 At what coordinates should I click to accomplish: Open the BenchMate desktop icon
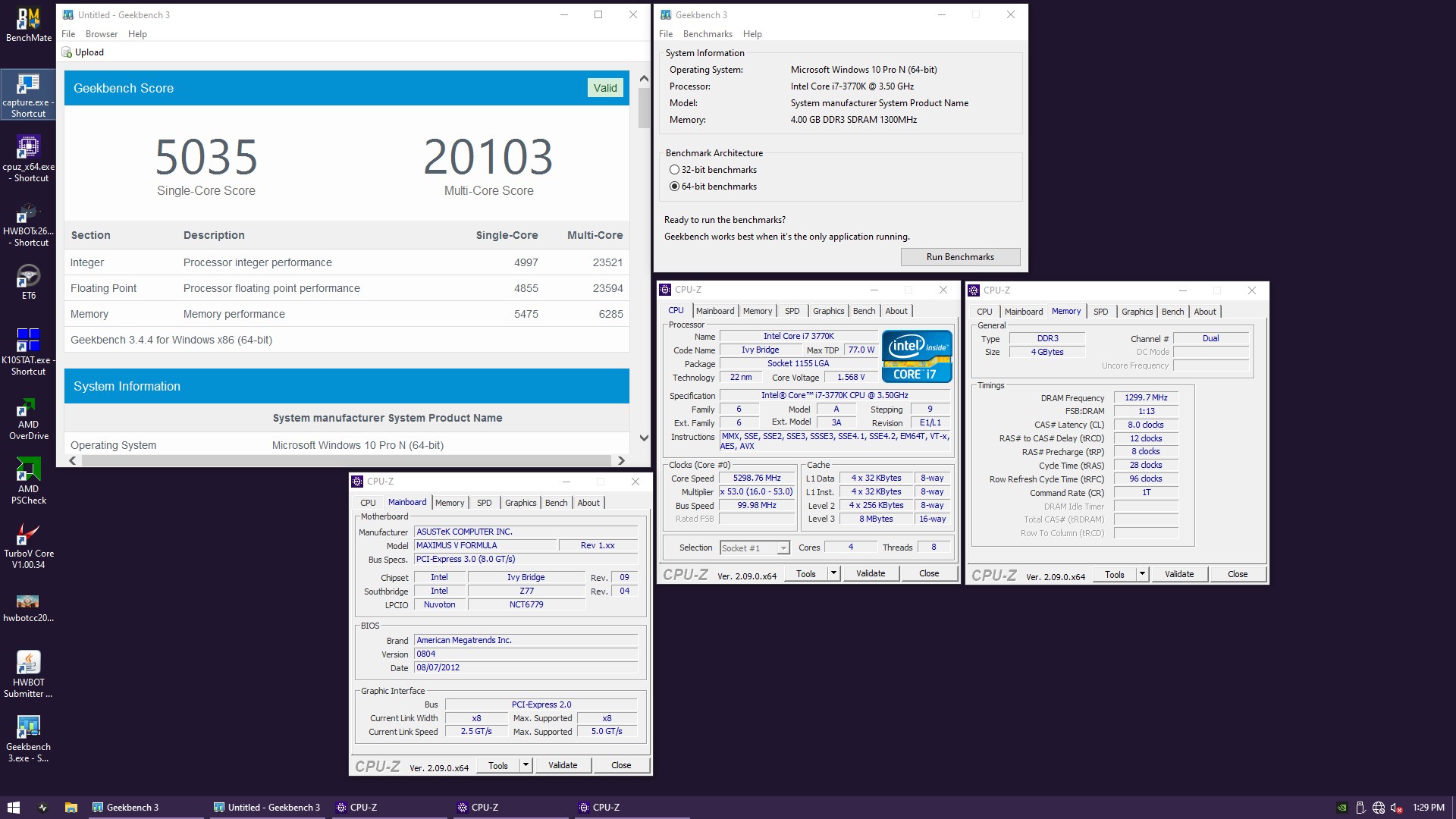29,25
